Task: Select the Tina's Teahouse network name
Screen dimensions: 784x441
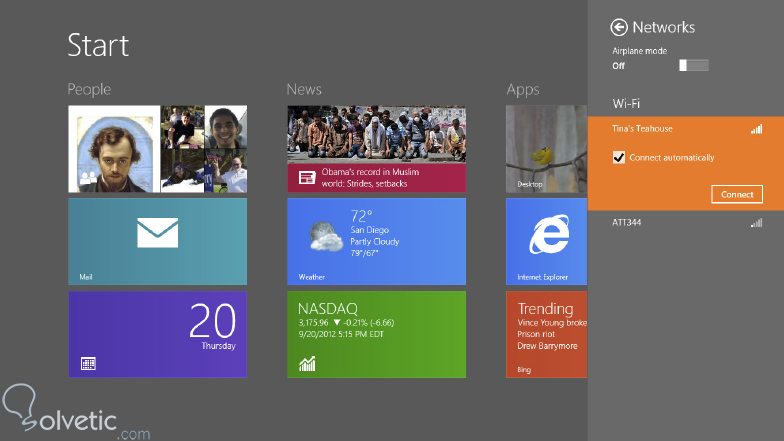Action: point(642,129)
